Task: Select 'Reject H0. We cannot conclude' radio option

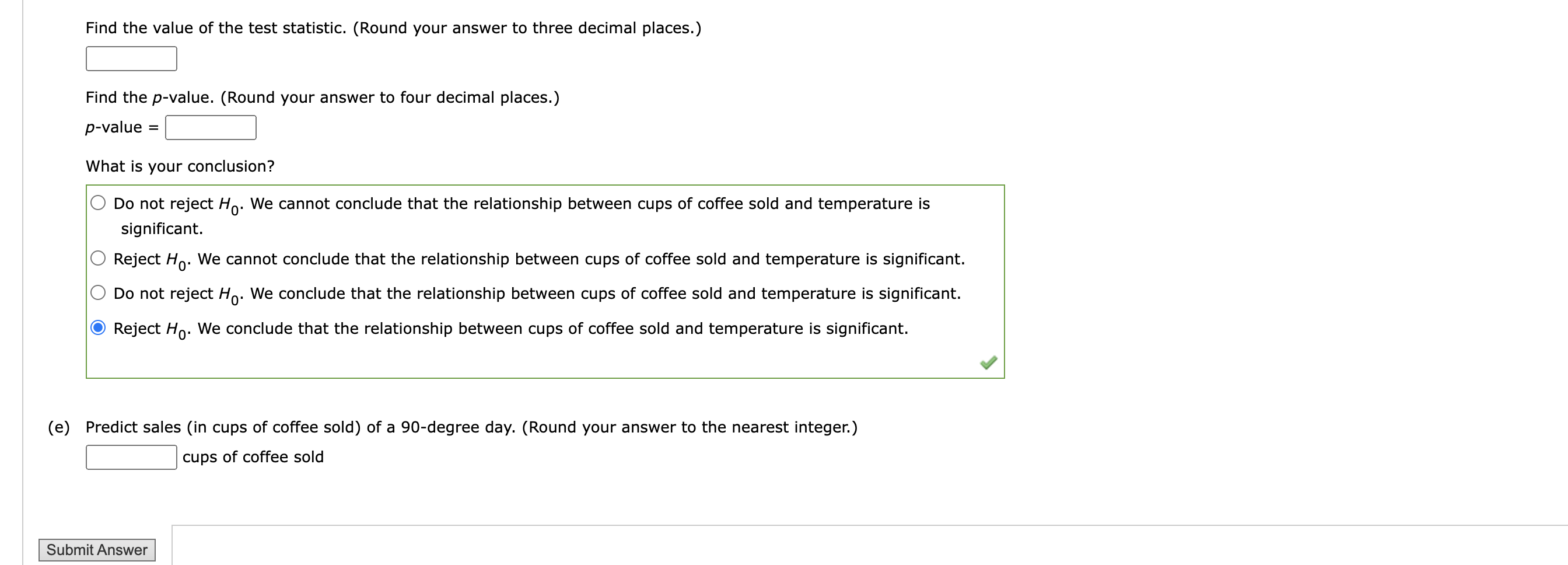Action: point(99,257)
